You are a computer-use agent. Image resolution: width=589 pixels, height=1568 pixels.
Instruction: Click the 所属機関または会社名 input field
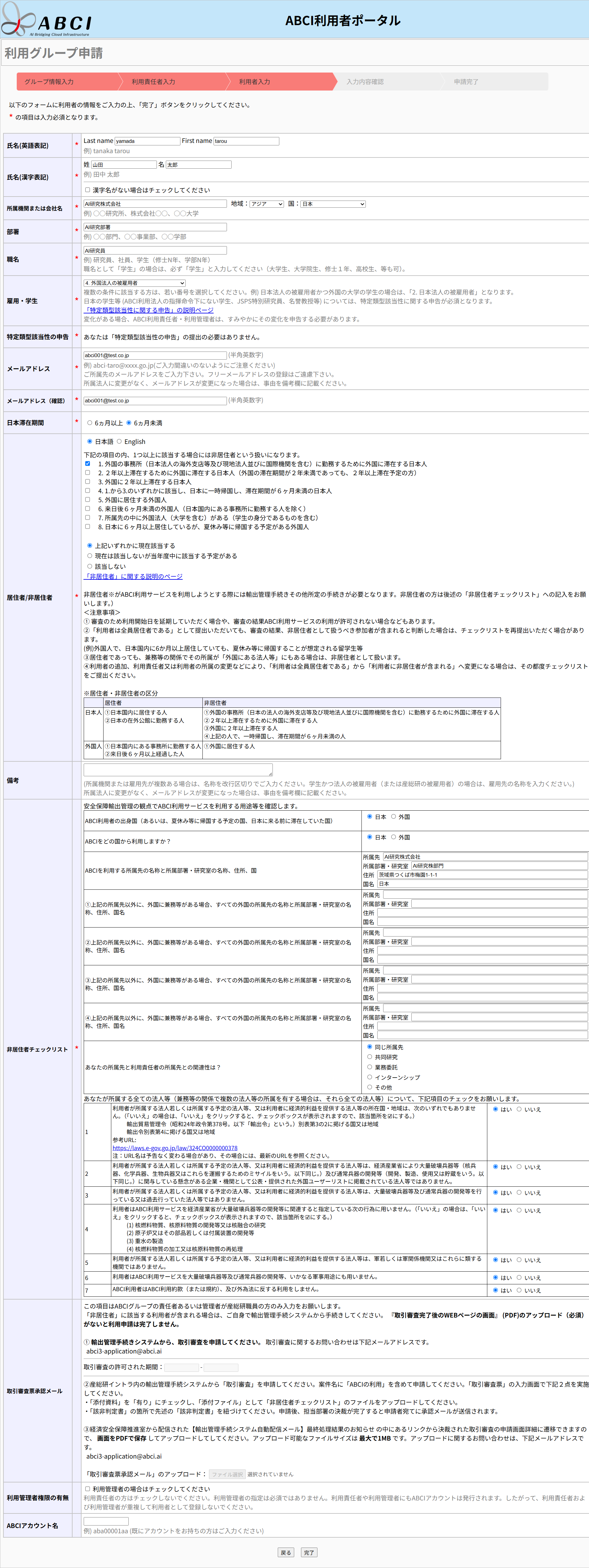[x=155, y=204]
